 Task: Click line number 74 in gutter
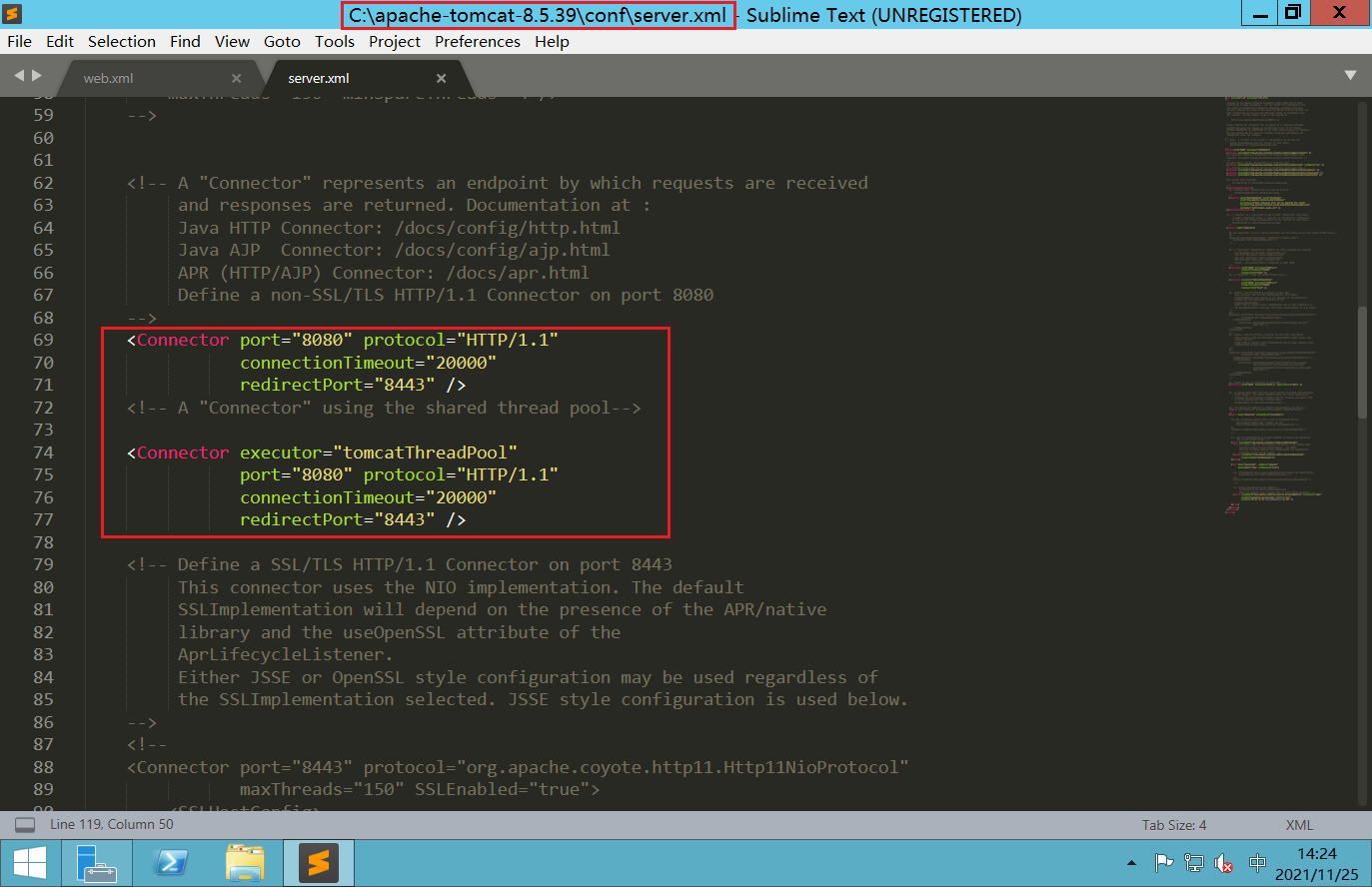[43, 452]
